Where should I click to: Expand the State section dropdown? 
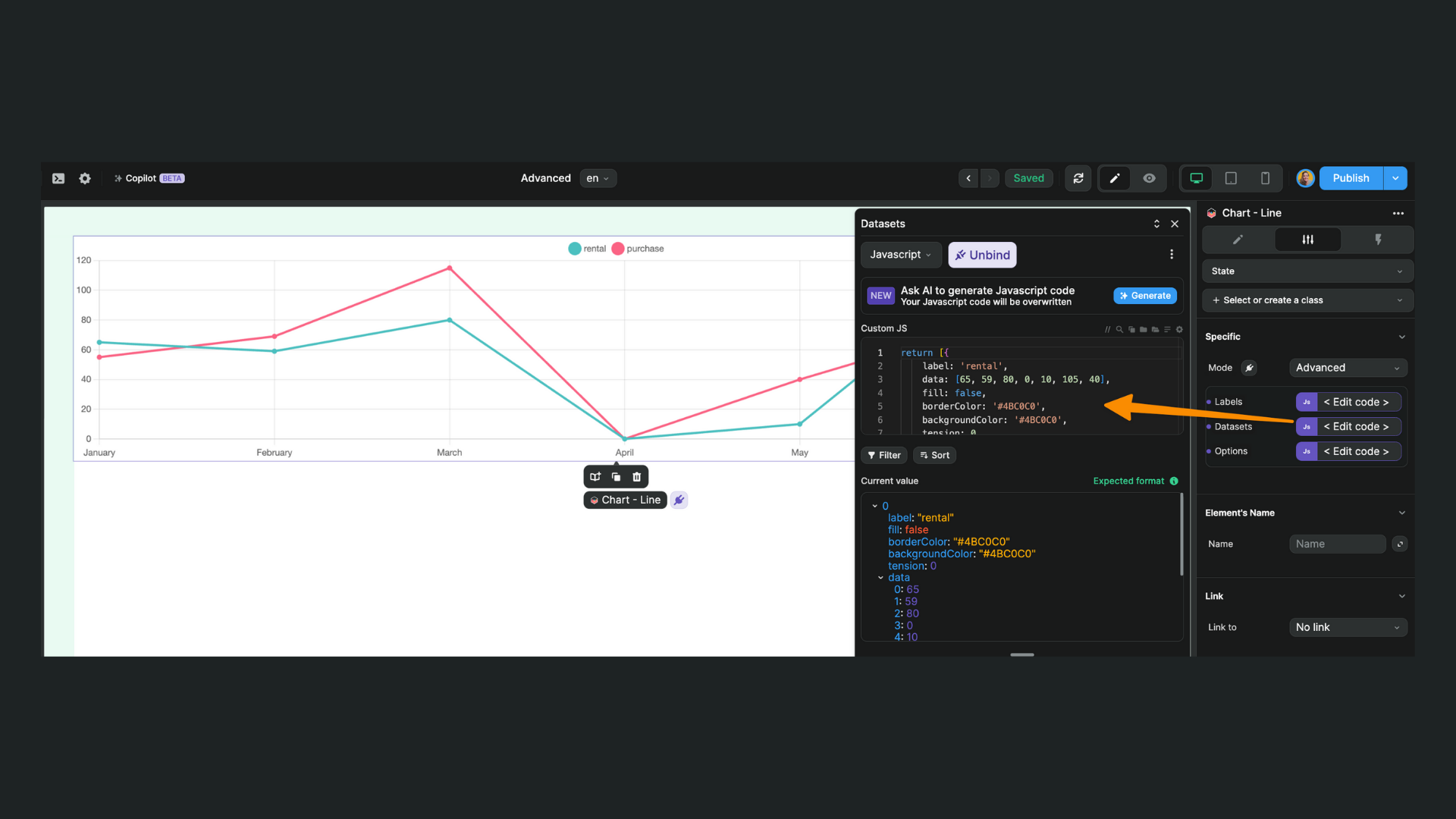coord(1307,271)
